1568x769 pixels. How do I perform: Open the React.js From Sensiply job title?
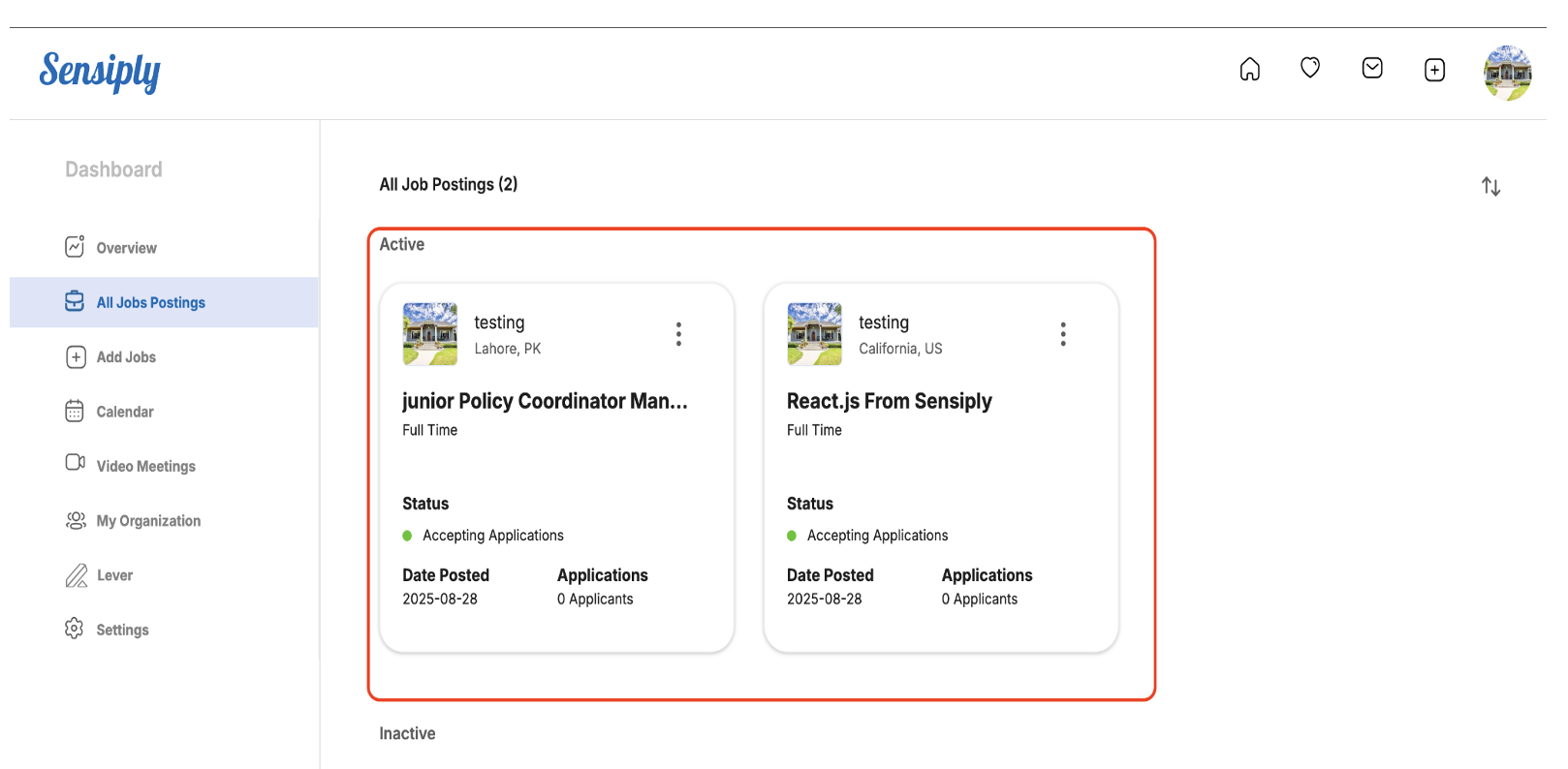tap(889, 401)
